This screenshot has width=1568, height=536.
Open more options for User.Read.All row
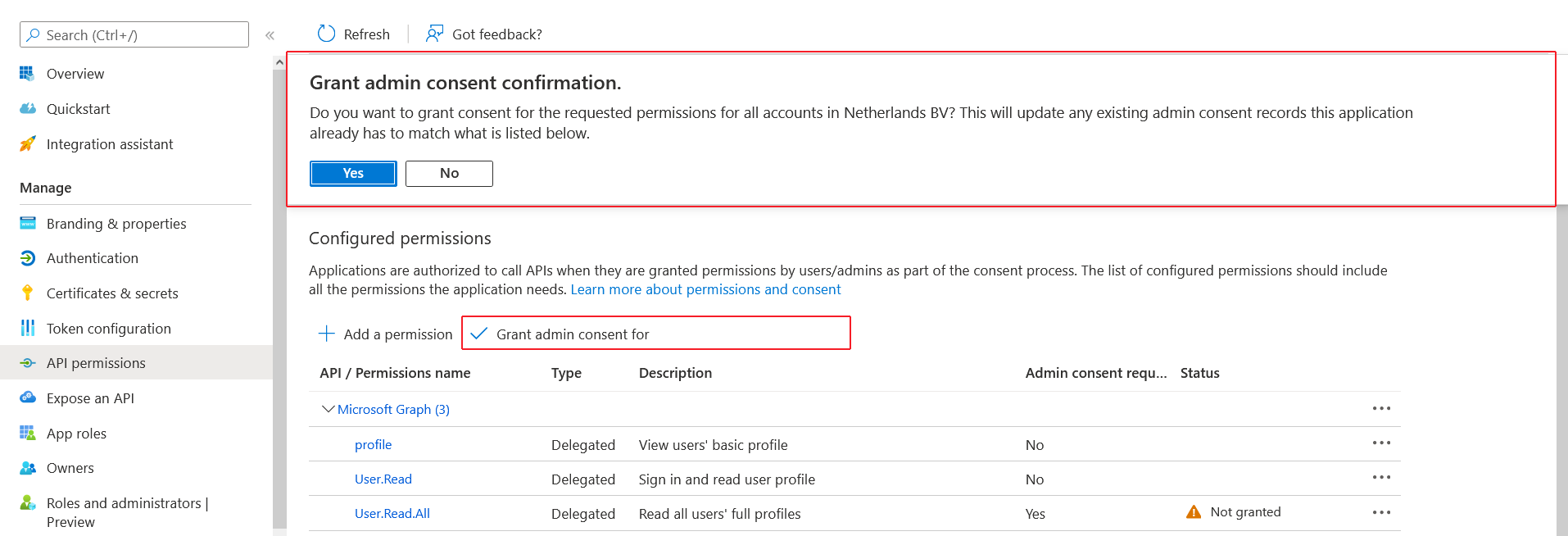pyautogui.click(x=1381, y=513)
